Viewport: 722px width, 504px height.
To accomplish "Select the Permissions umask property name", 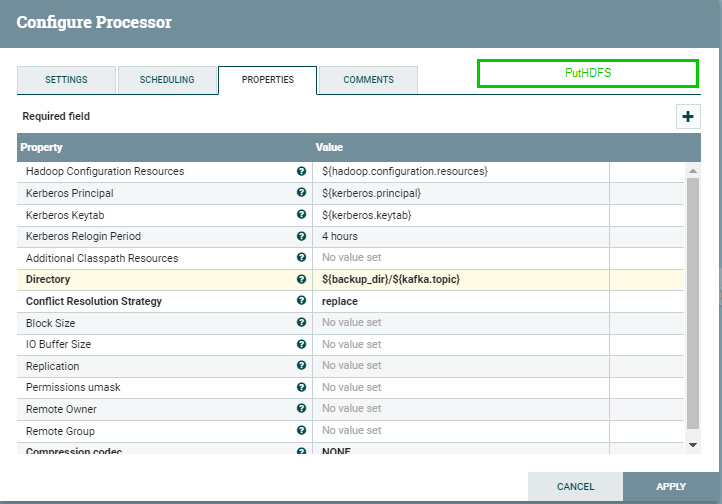I will point(73,387).
